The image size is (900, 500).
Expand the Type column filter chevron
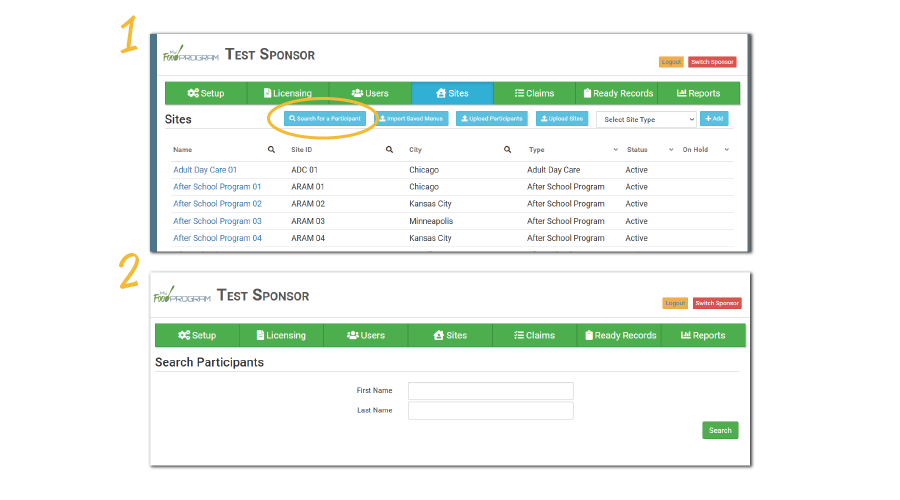pyautogui.click(x=615, y=150)
